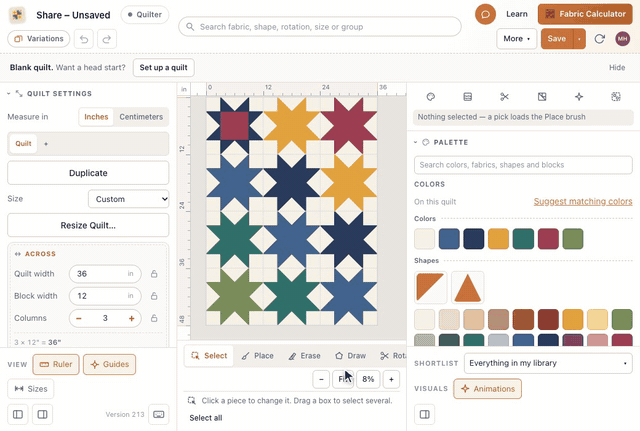Screen dimensions: 640x431
Task: Select the half-square triangle shape
Action: pyautogui.click(x=430, y=287)
